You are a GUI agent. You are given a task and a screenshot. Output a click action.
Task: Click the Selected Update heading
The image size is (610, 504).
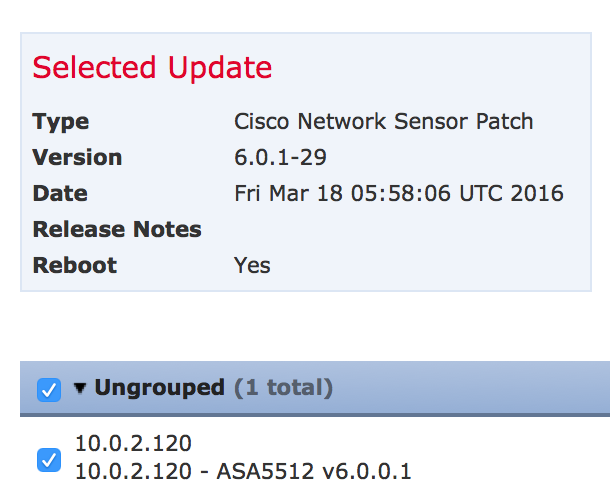click(152, 67)
